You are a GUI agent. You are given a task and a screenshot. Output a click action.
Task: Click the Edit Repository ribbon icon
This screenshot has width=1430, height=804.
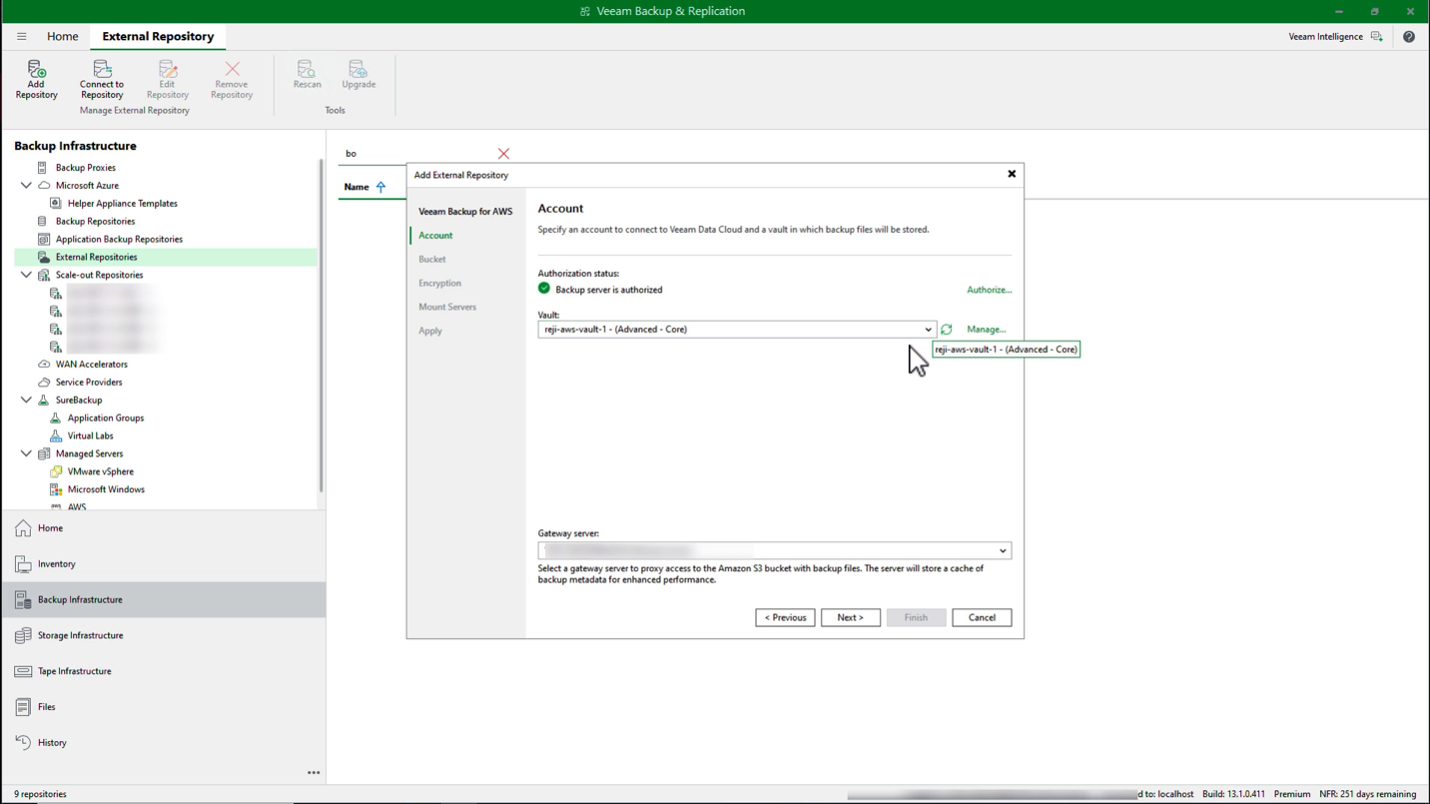(x=167, y=79)
